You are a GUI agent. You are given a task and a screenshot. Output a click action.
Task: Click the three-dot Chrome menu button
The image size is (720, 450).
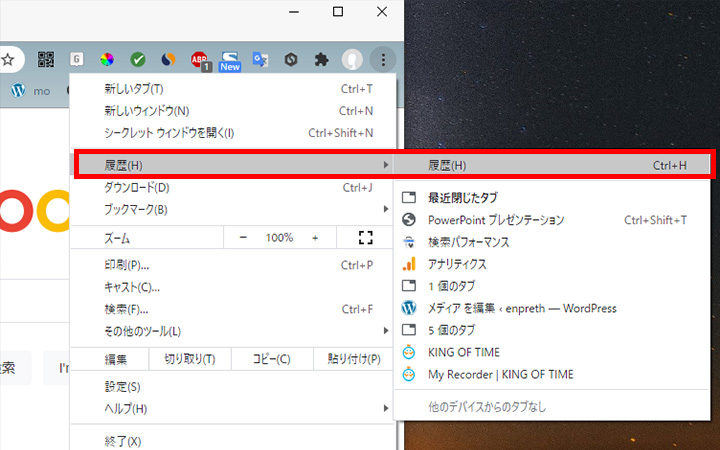click(383, 59)
